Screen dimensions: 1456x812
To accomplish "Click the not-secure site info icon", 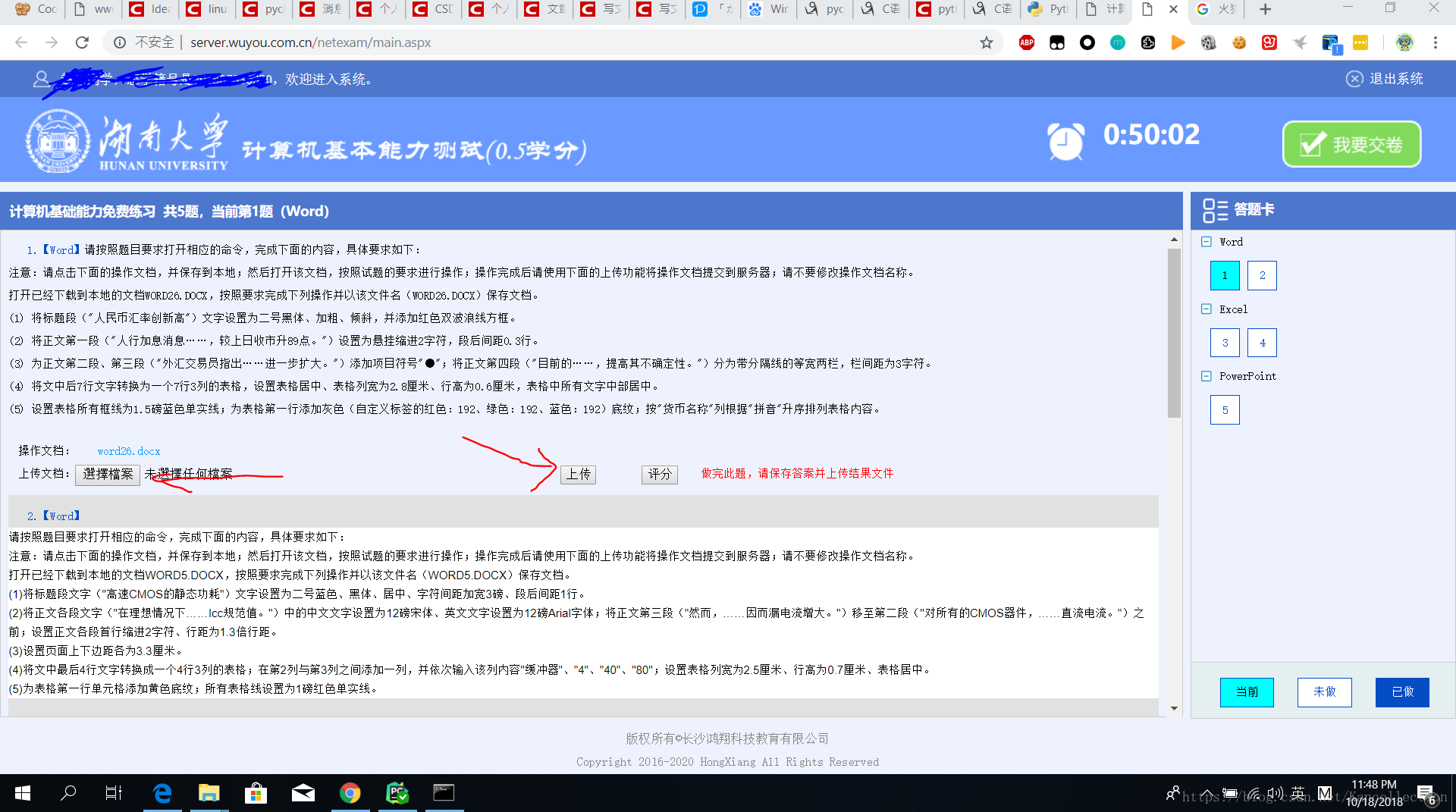I will pyautogui.click(x=120, y=42).
